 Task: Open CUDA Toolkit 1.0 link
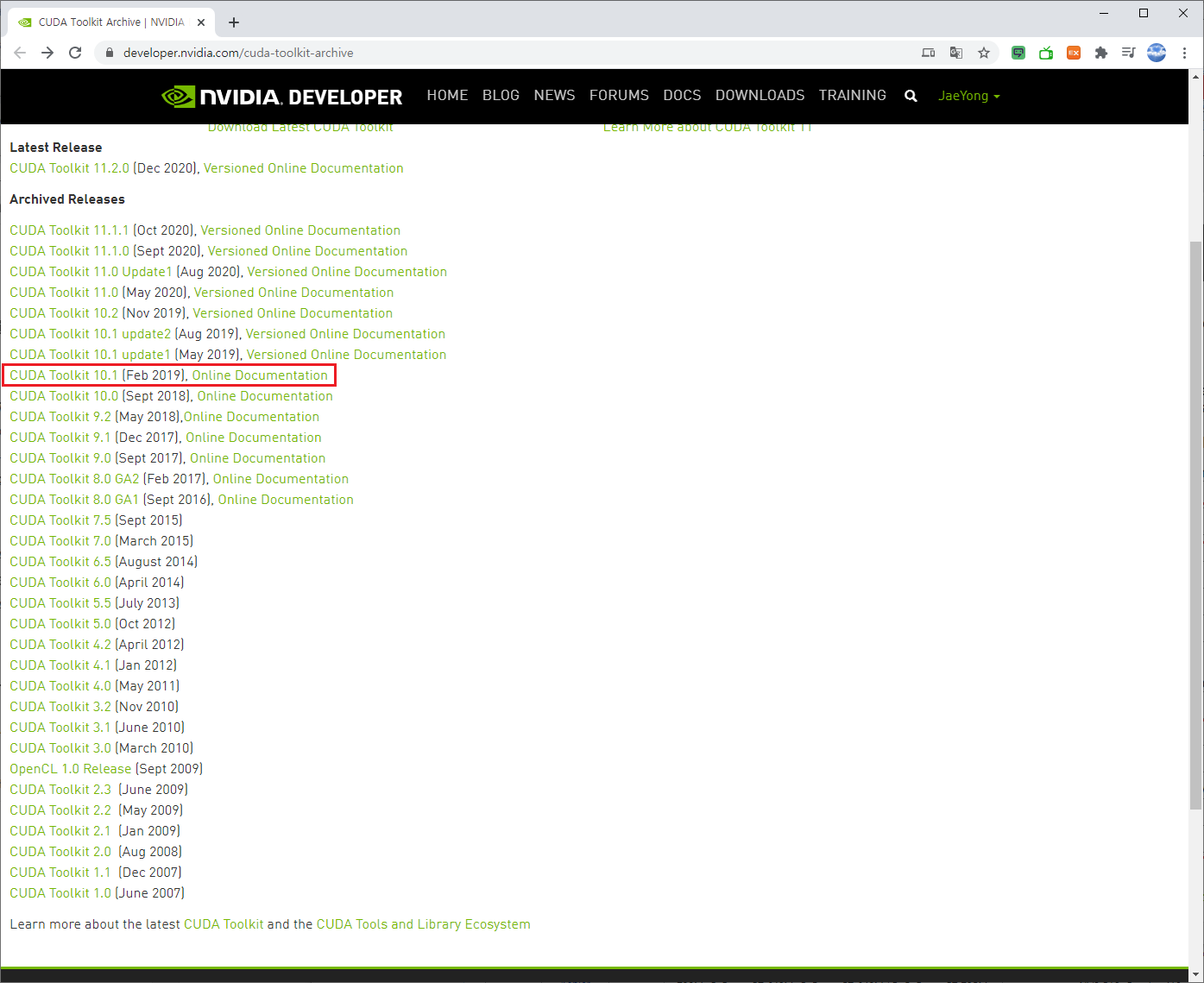click(x=60, y=893)
